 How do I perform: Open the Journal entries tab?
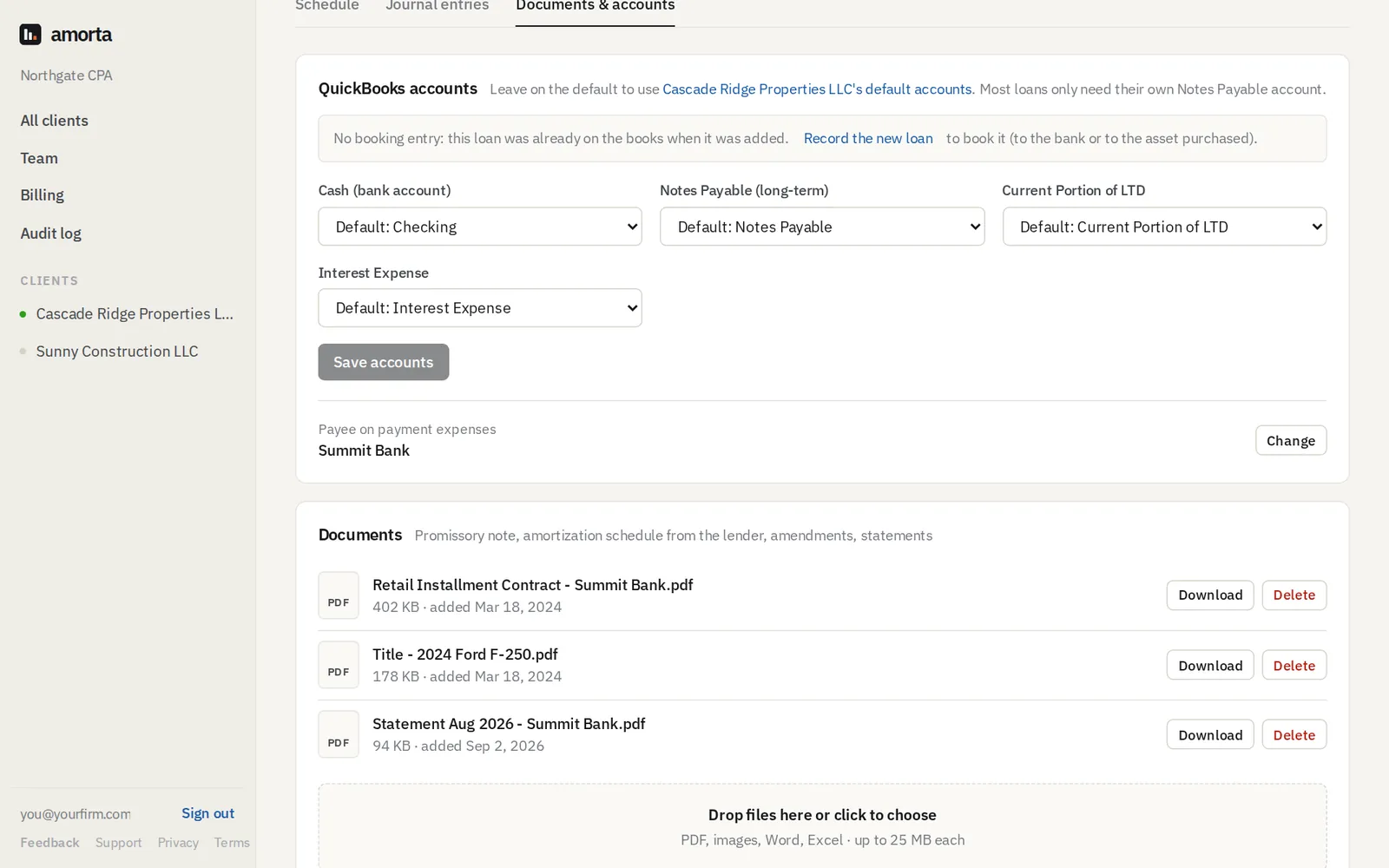click(x=438, y=6)
